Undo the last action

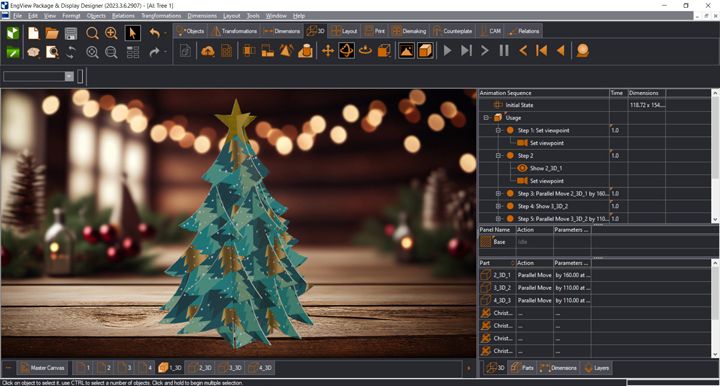pos(155,33)
